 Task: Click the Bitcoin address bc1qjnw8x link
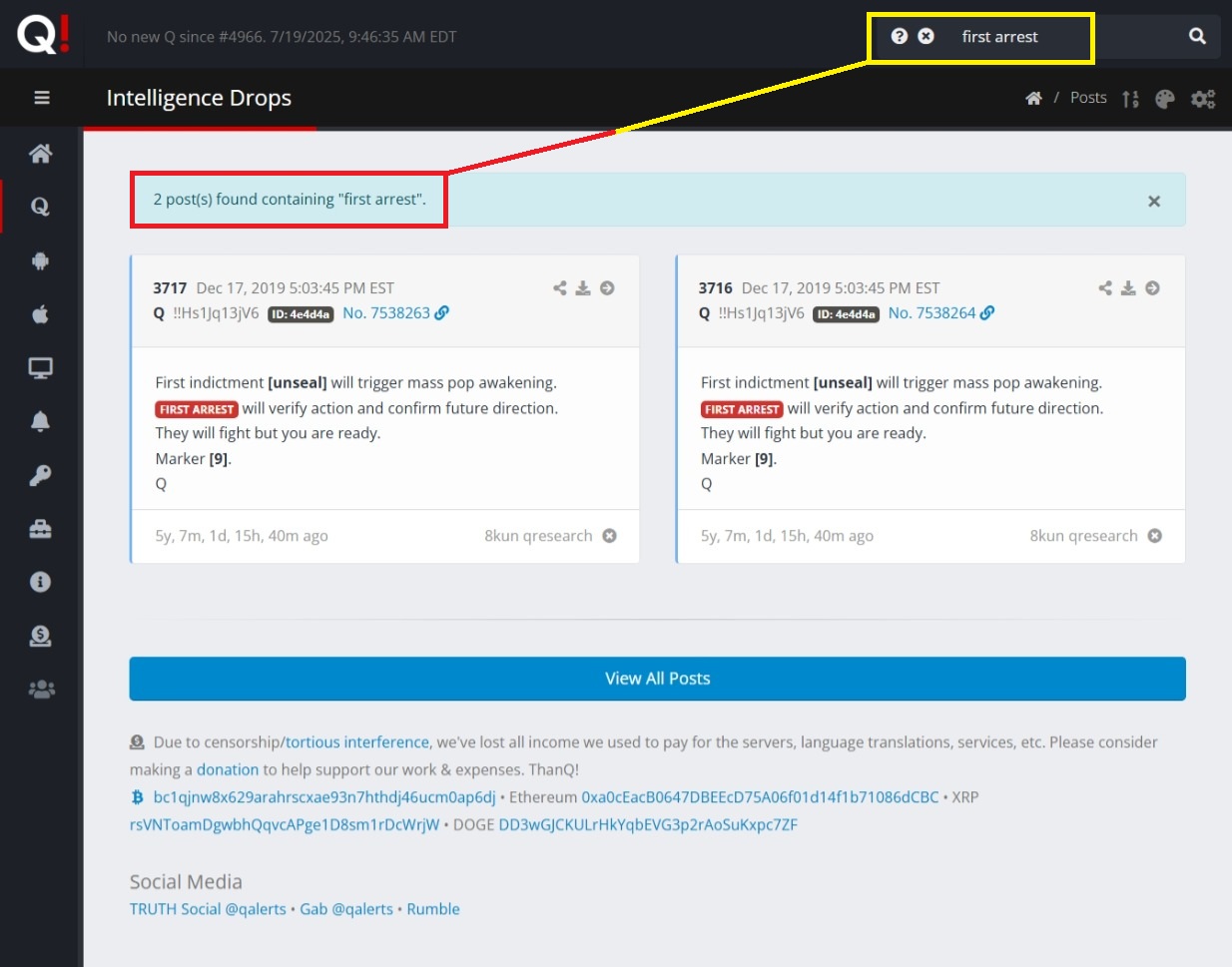pyautogui.click(x=324, y=797)
